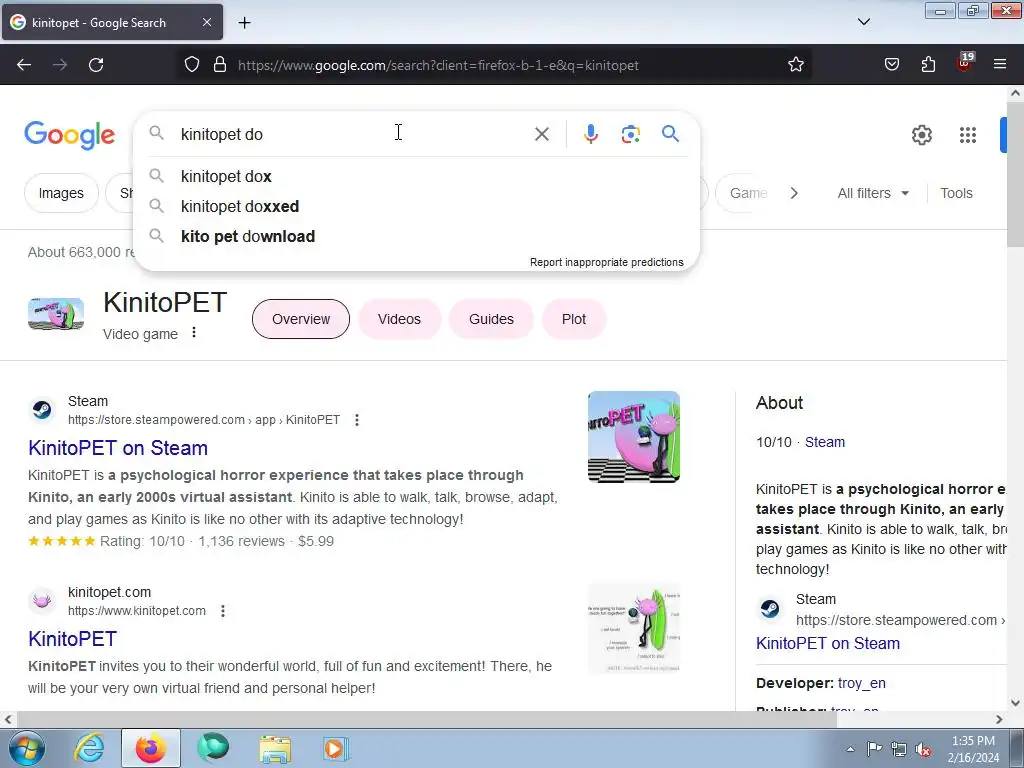Screen dimensions: 1024x768
Task: Open the Steam result thumbnail image
Action: click(x=633, y=437)
